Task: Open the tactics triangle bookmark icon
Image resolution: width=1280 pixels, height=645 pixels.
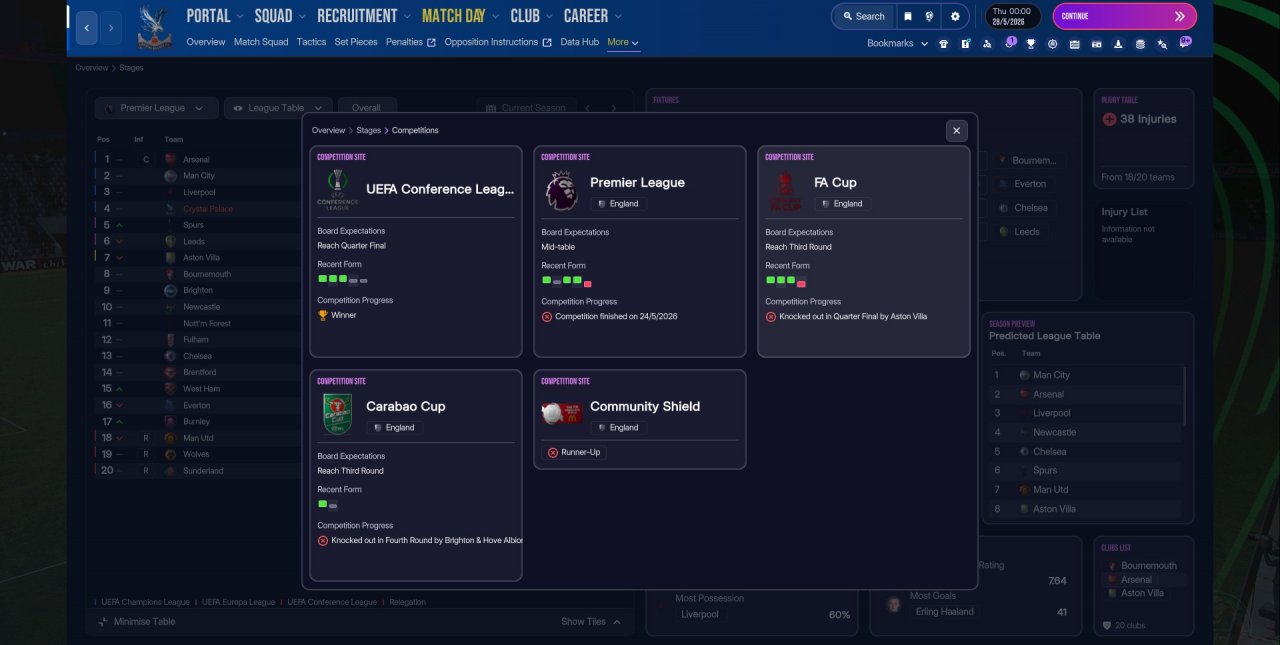Action: point(987,44)
